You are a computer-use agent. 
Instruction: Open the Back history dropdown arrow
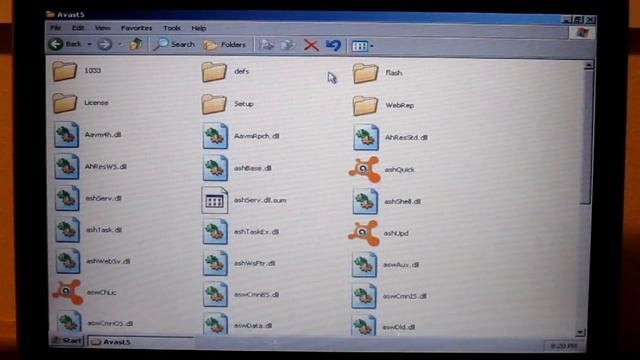(89, 44)
